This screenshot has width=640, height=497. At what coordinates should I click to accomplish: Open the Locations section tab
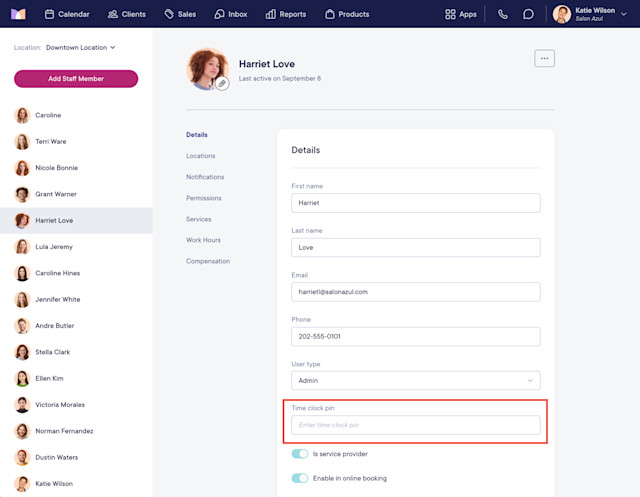tap(200, 156)
